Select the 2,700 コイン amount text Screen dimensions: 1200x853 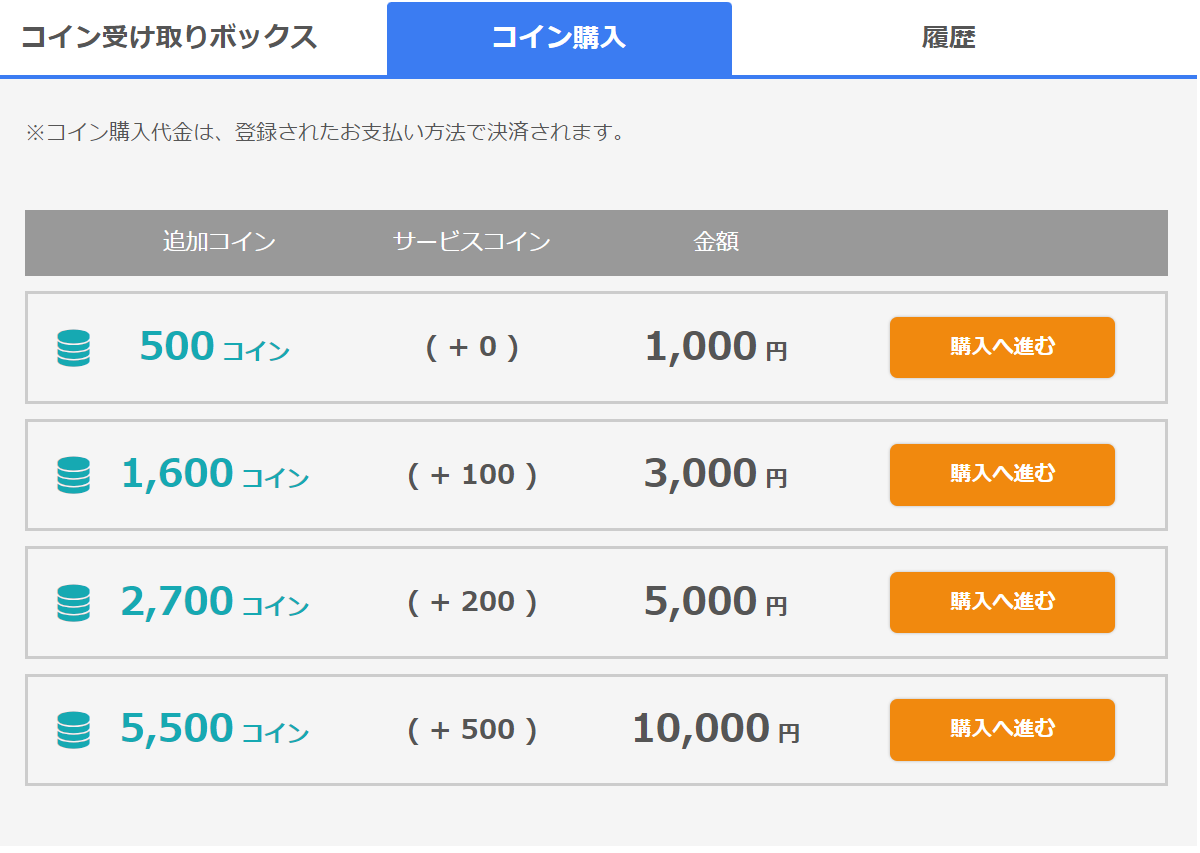click(214, 601)
